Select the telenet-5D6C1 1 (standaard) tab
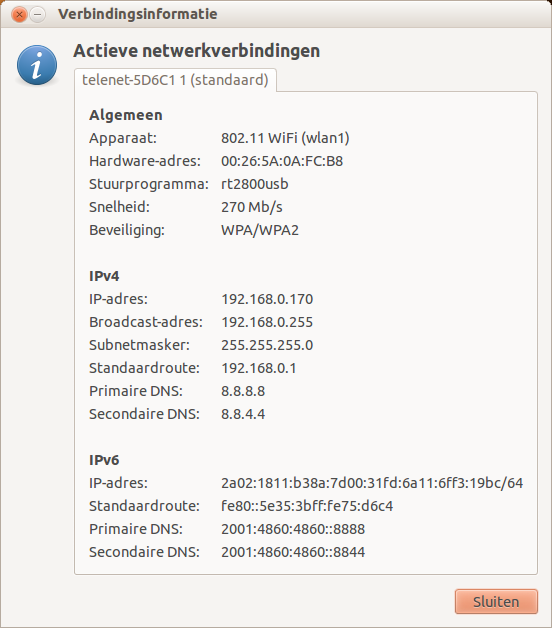This screenshot has height=628, width=552. point(175,80)
